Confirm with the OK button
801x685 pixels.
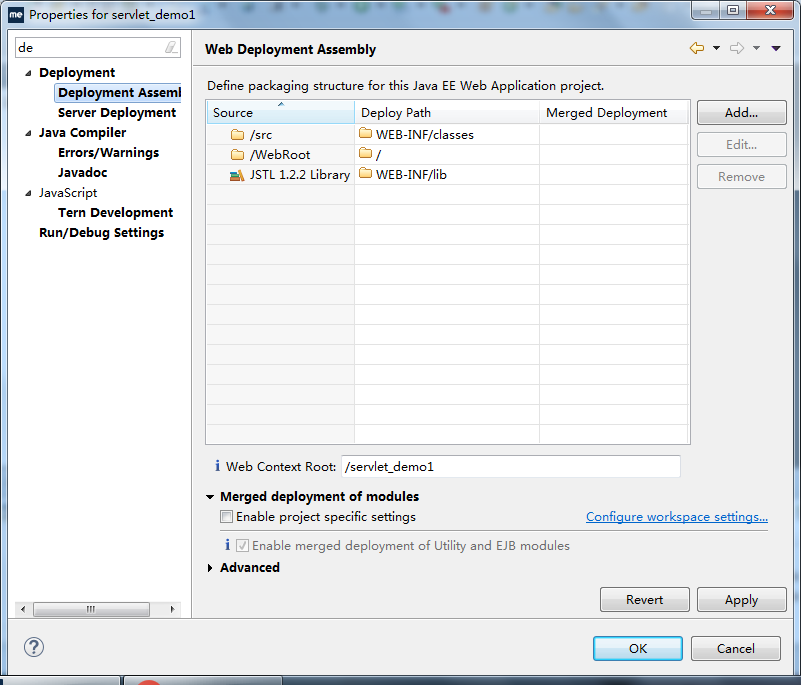[638, 648]
